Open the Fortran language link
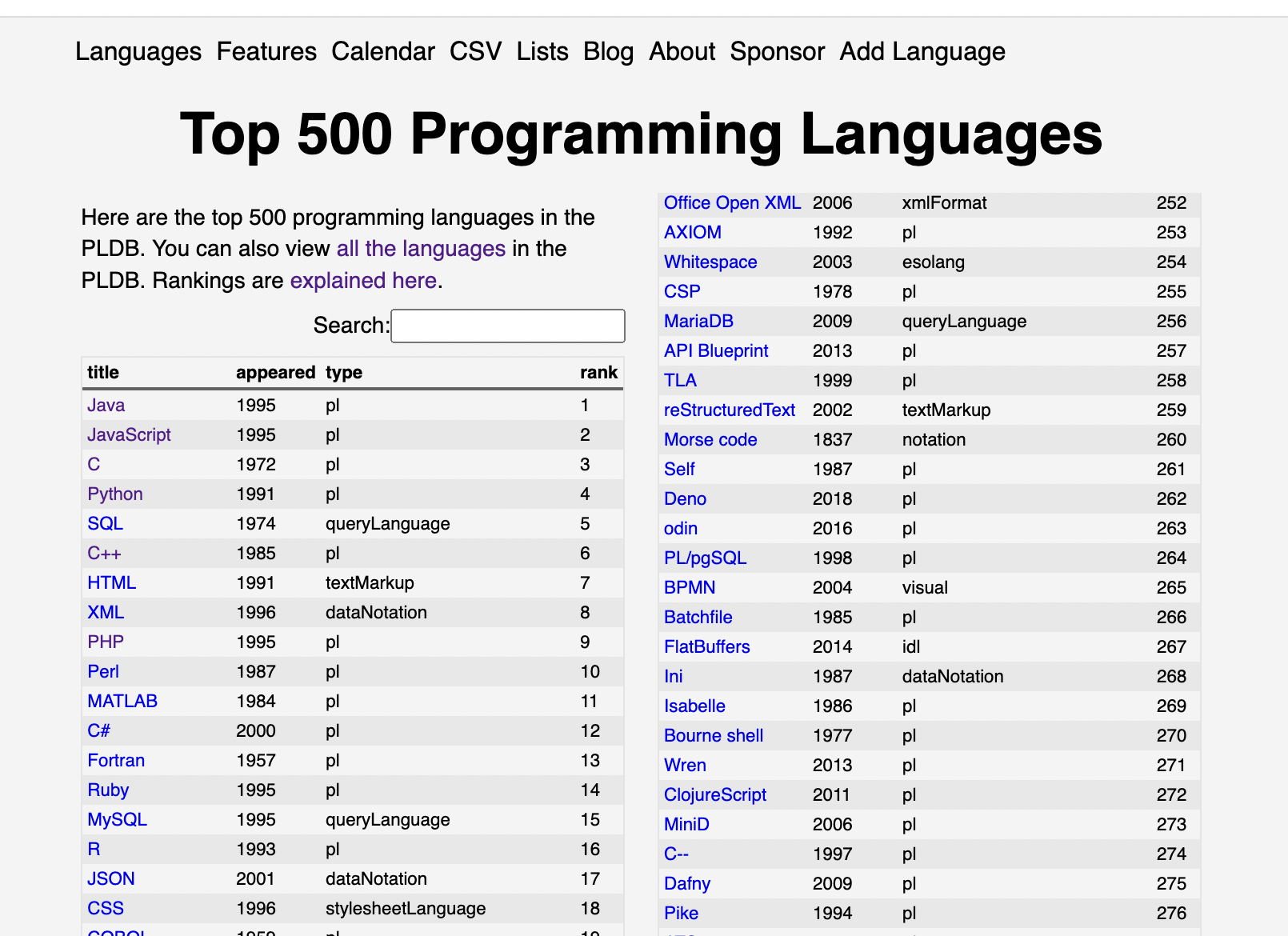 (x=116, y=761)
